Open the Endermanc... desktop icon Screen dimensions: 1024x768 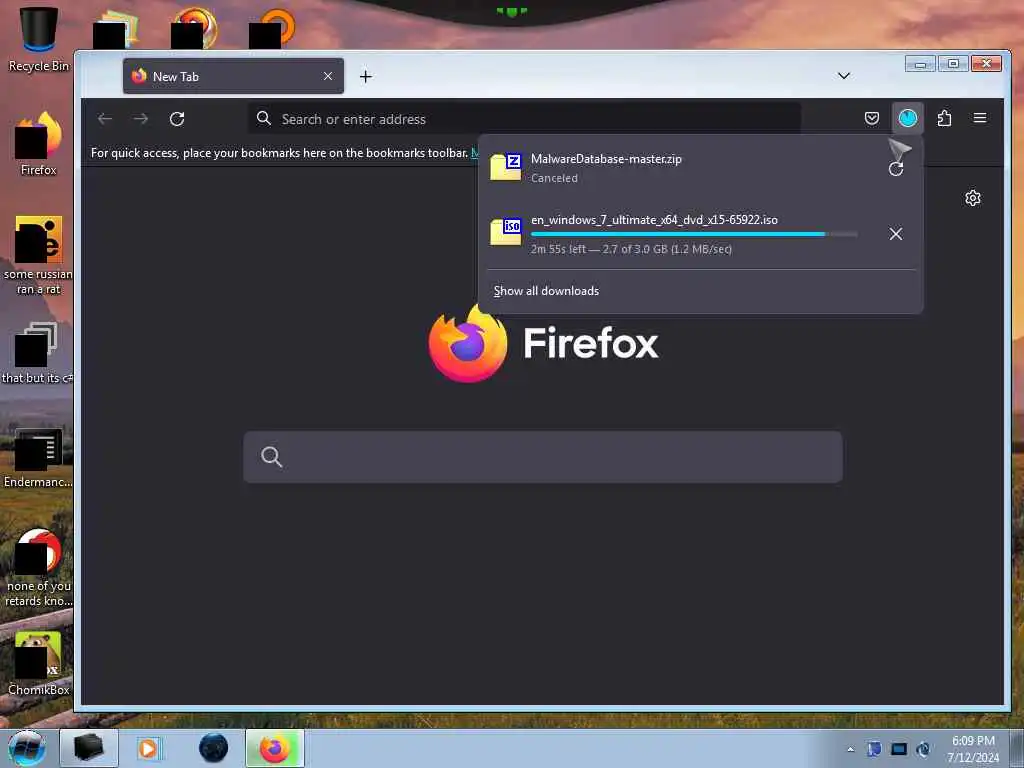pyautogui.click(x=38, y=458)
